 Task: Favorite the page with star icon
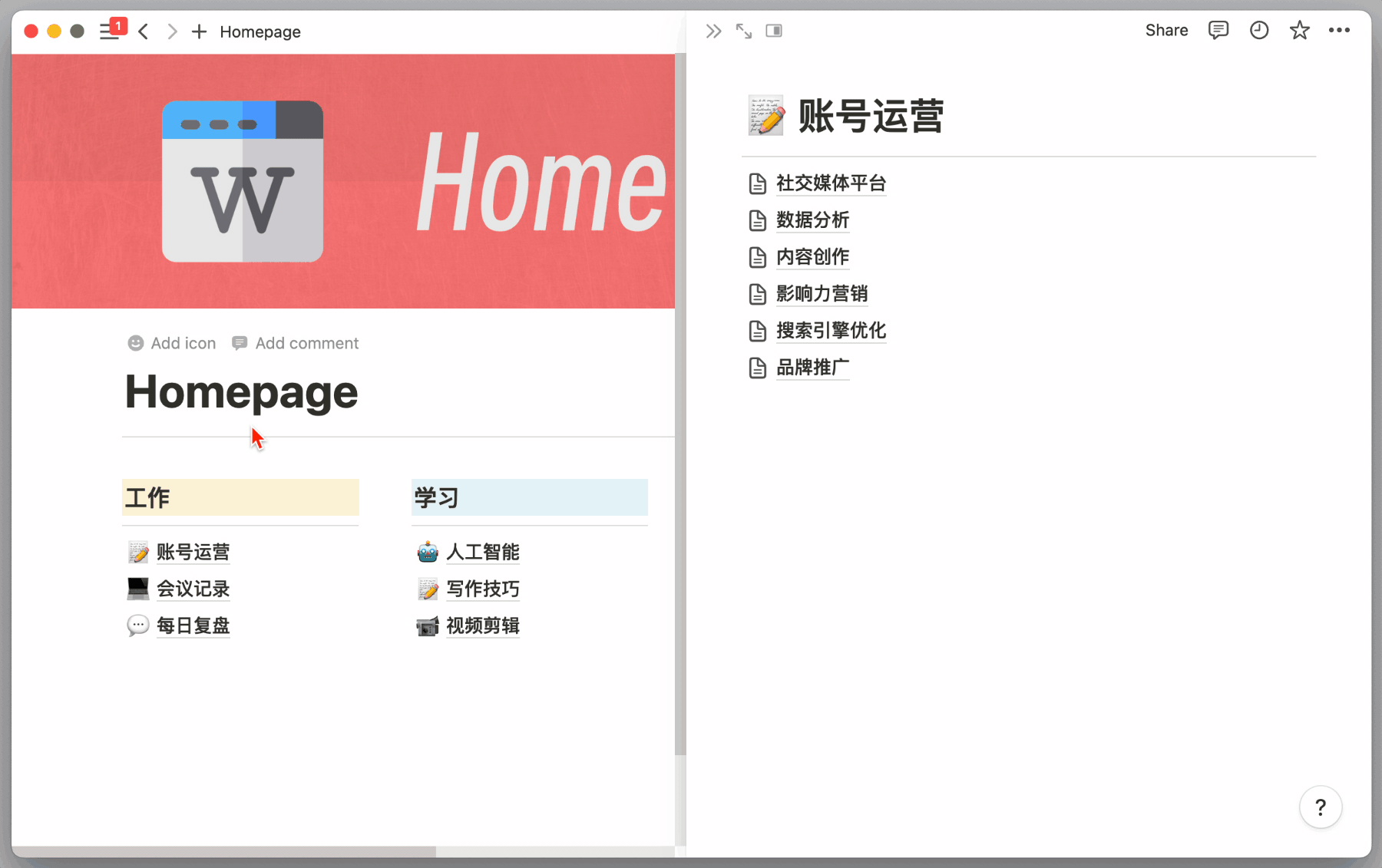tap(1299, 30)
